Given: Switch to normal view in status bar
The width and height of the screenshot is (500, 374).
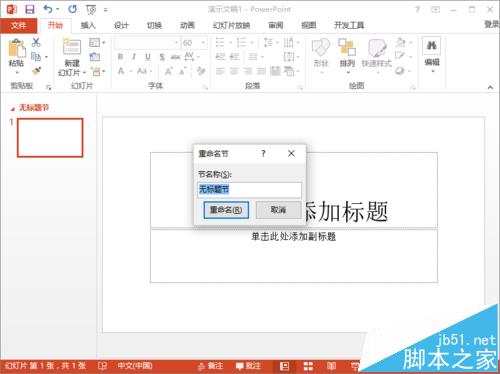Looking at the screenshot, I should [284, 366].
